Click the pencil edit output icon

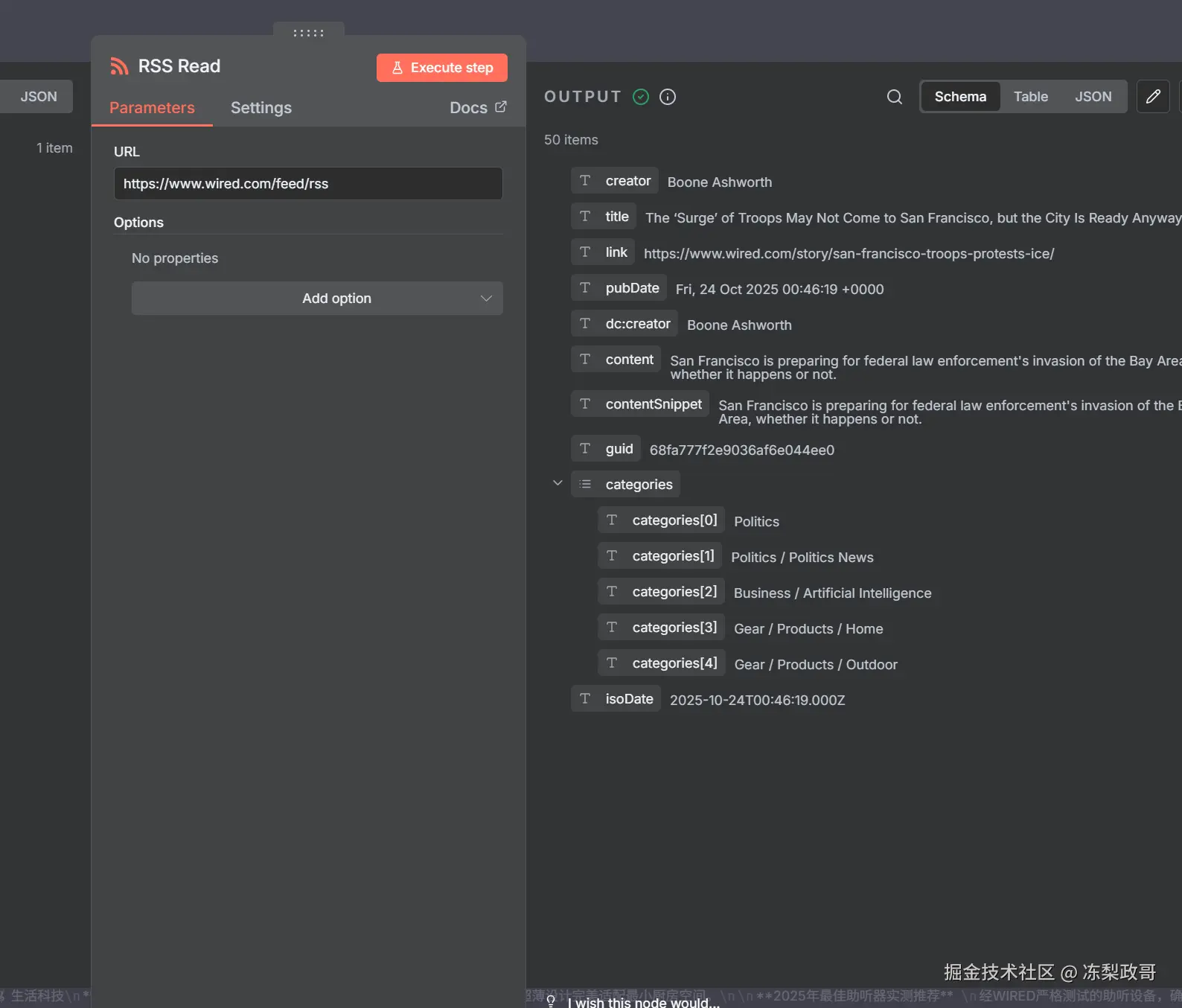(1153, 97)
